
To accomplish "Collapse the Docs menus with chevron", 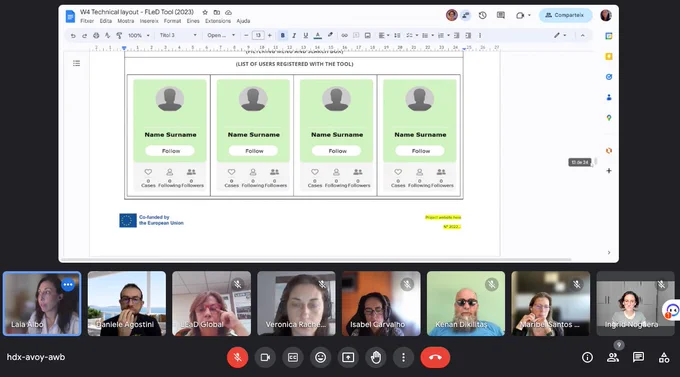I will (x=582, y=36).
